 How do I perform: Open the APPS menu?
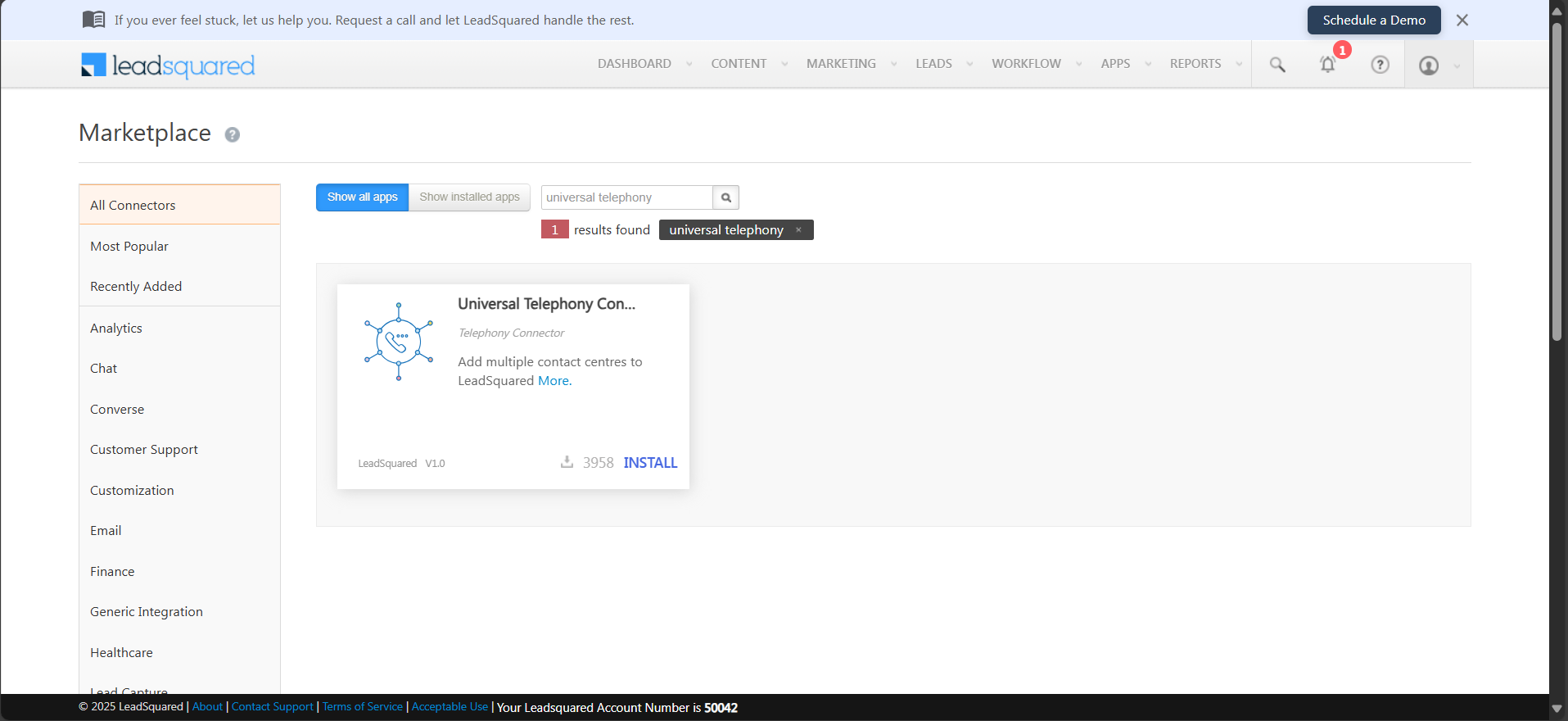coord(1115,64)
